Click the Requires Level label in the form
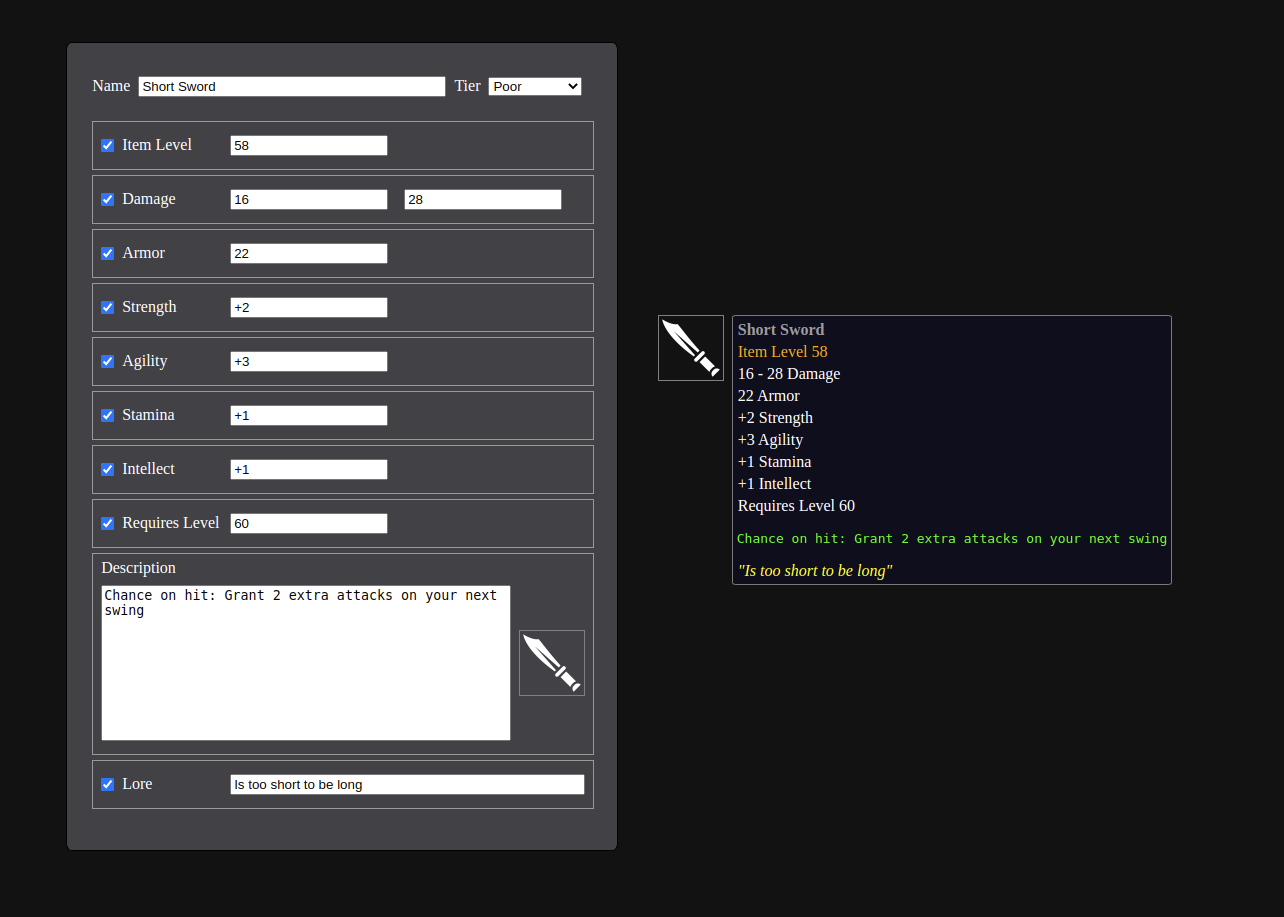The image size is (1284, 917). (x=171, y=523)
